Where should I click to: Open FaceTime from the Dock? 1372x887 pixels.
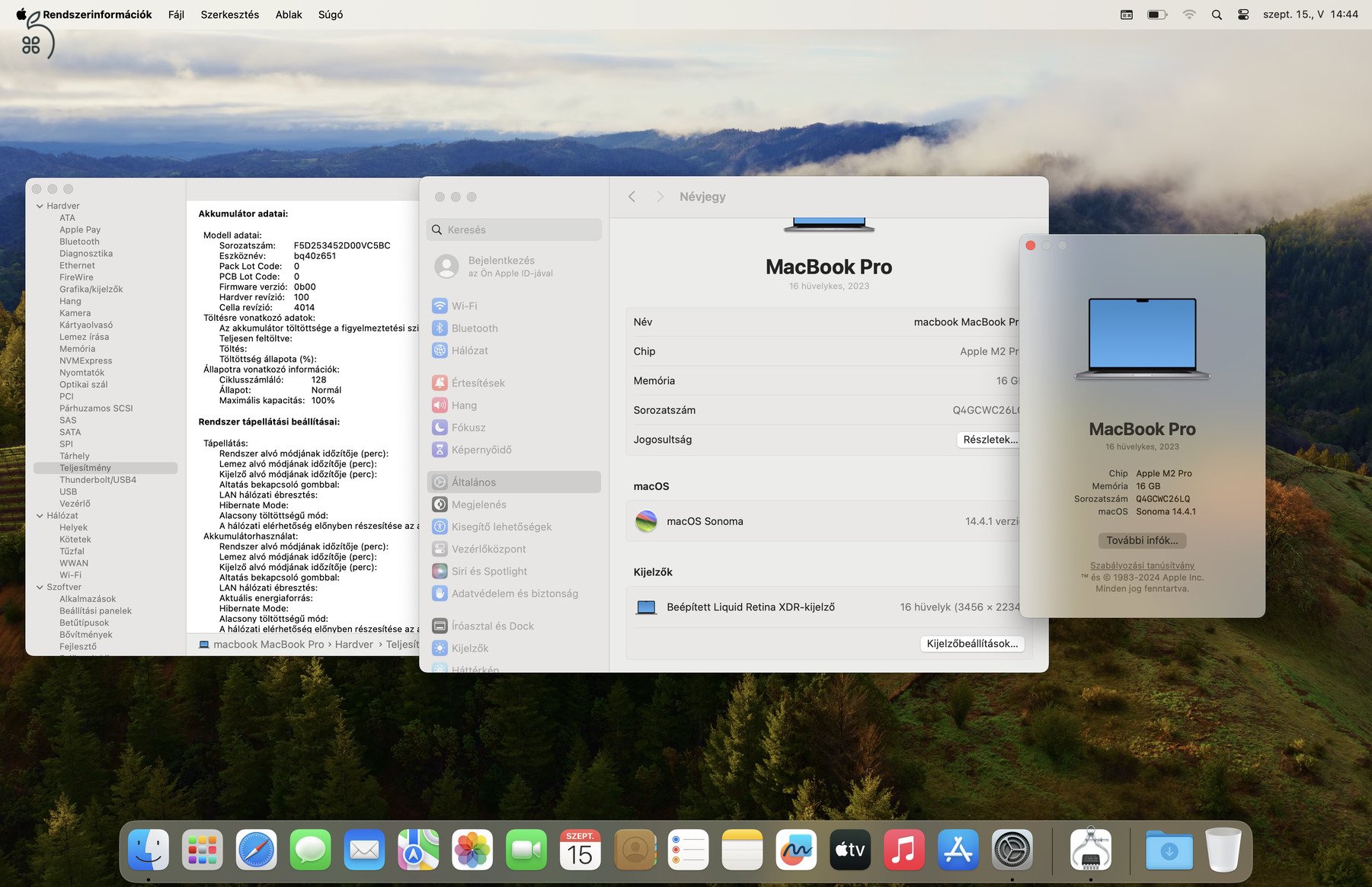pyautogui.click(x=526, y=850)
